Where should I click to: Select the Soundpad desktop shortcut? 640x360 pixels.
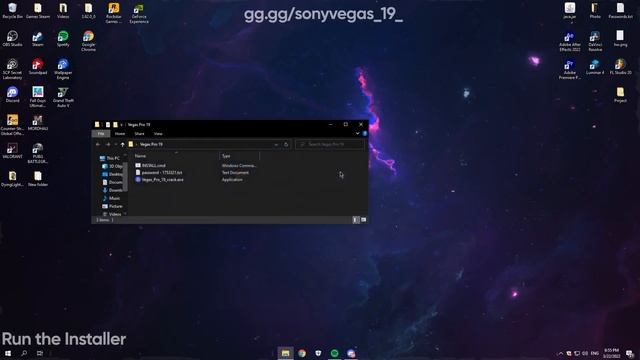pyautogui.click(x=38, y=67)
